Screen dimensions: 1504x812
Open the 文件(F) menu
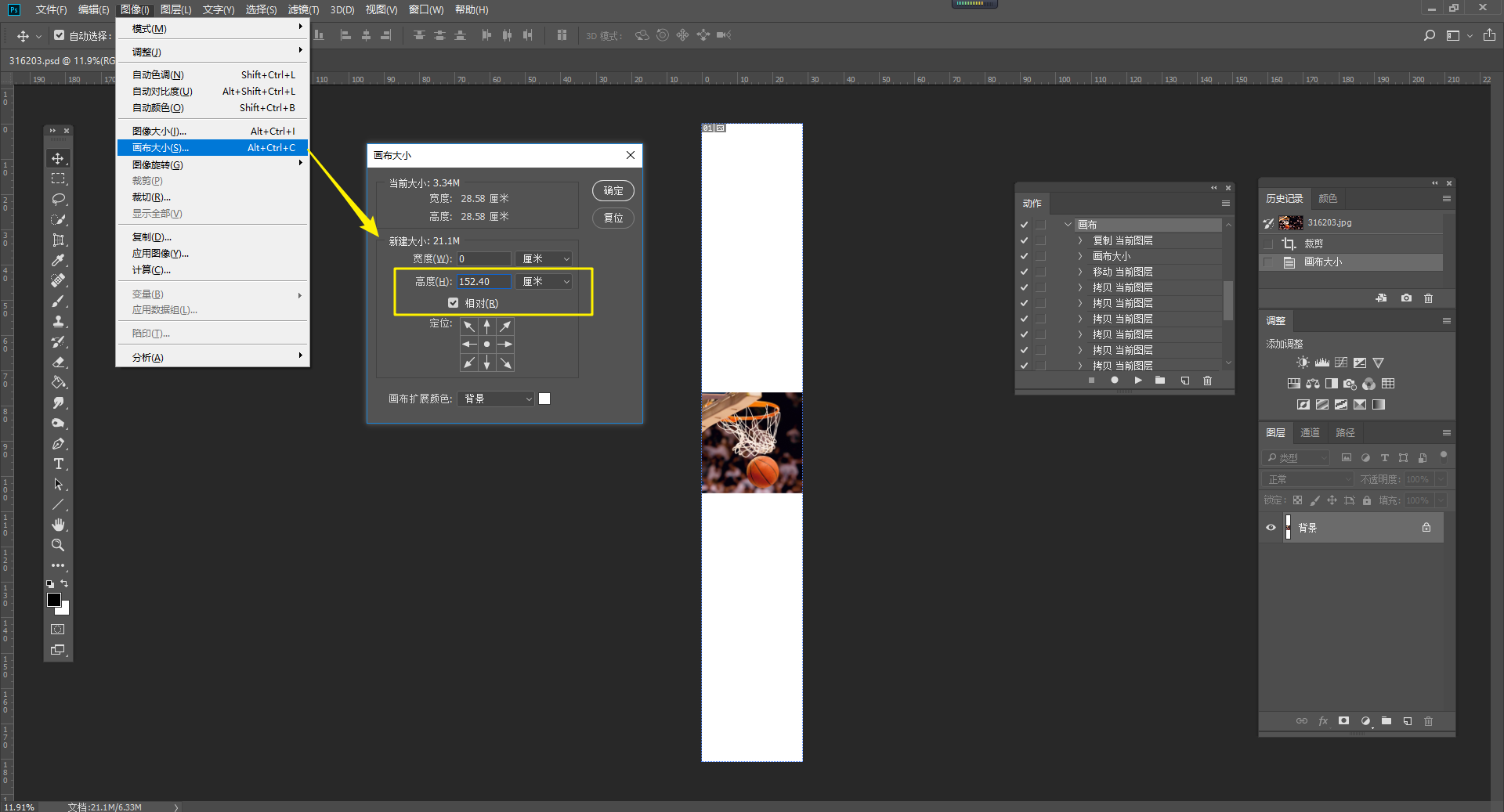[x=51, y=9]
